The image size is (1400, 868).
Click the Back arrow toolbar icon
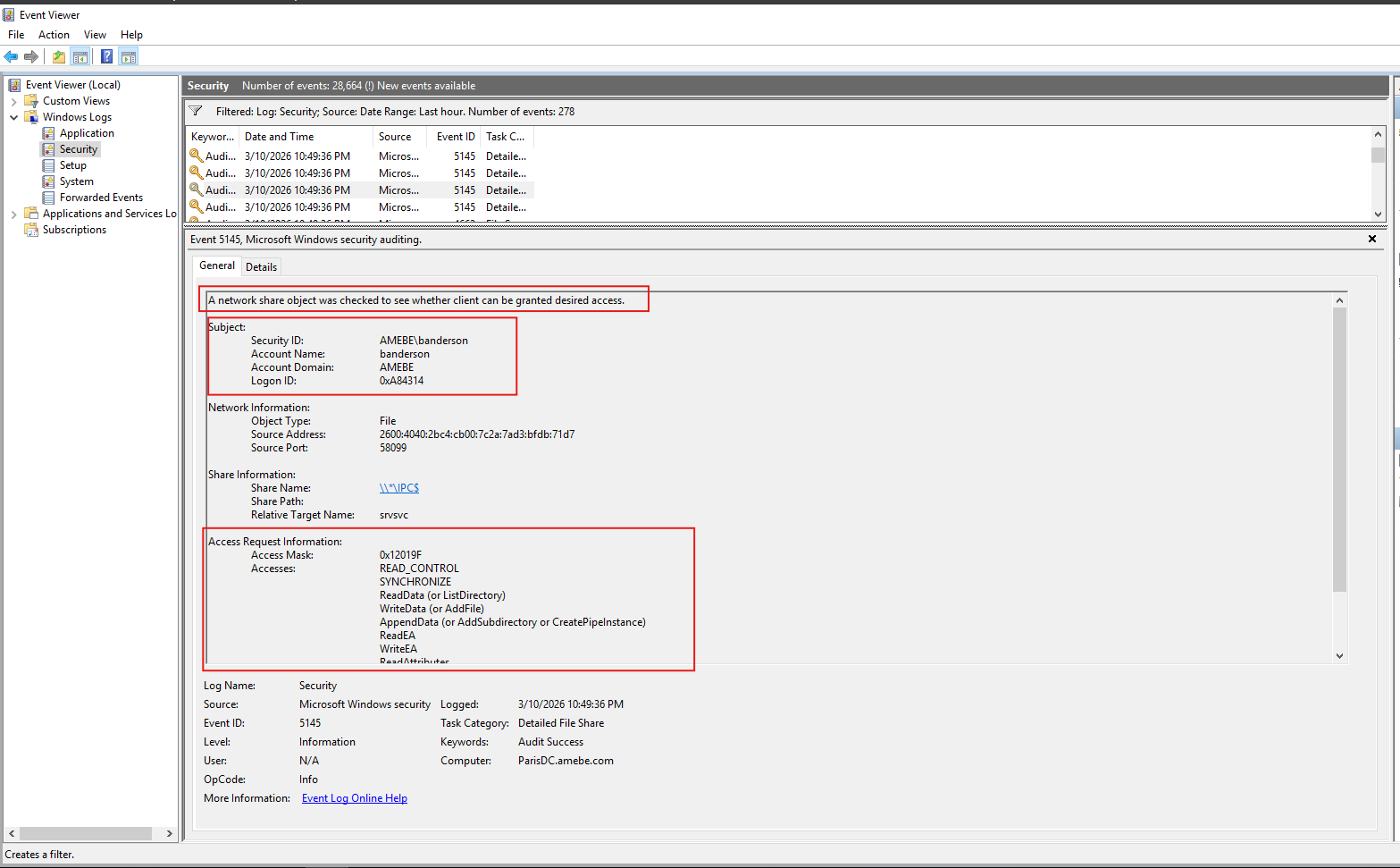(x=11, y=57)
